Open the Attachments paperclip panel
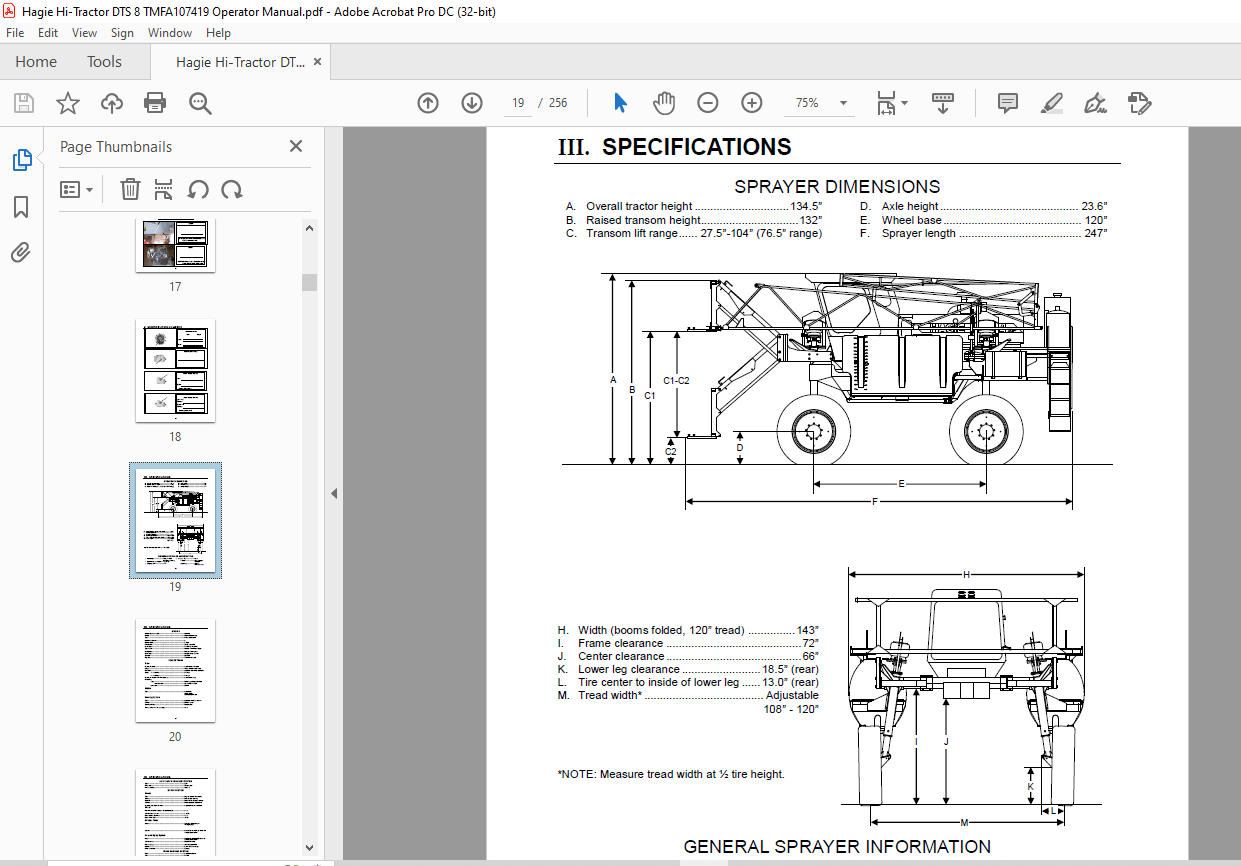This screenshot has width=1241, height=866. click(21, 252)
